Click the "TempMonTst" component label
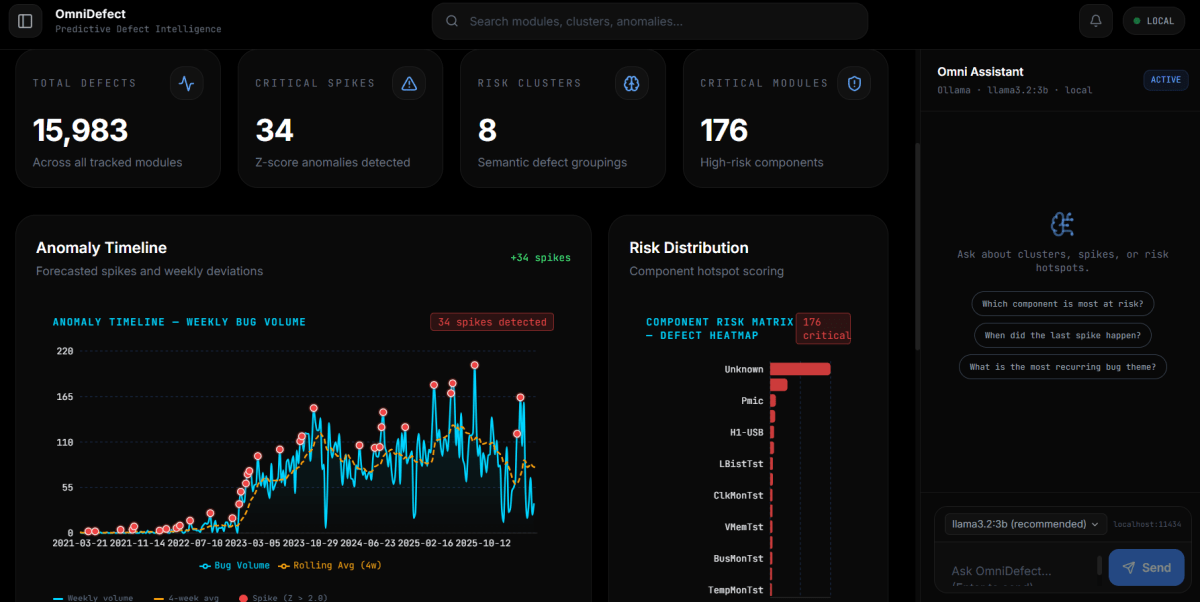Image resolution: width=1200 pixels, height=602 pixels. [x=736, y=590]
